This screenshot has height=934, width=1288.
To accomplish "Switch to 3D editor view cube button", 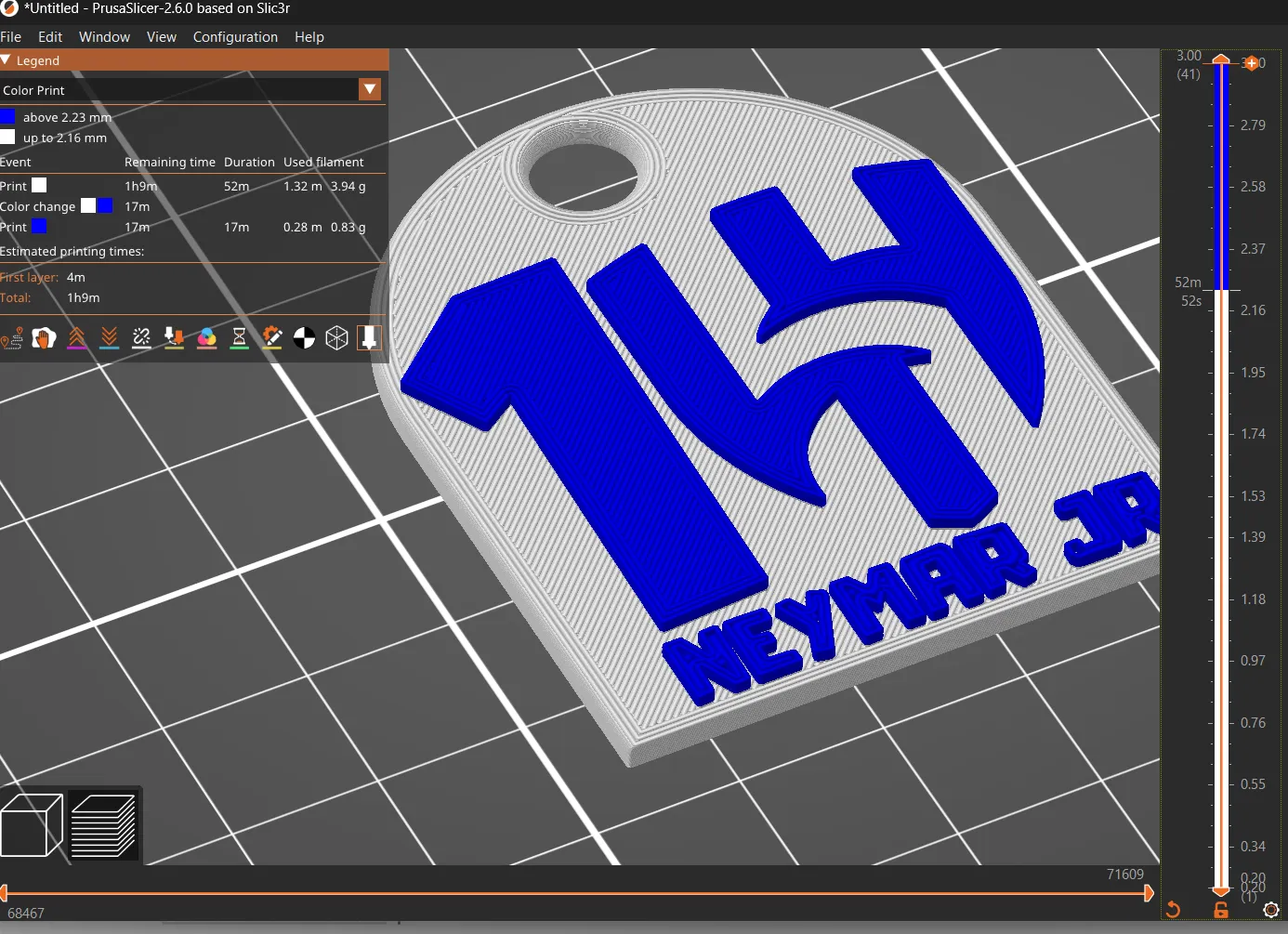I will pos(32,825).
